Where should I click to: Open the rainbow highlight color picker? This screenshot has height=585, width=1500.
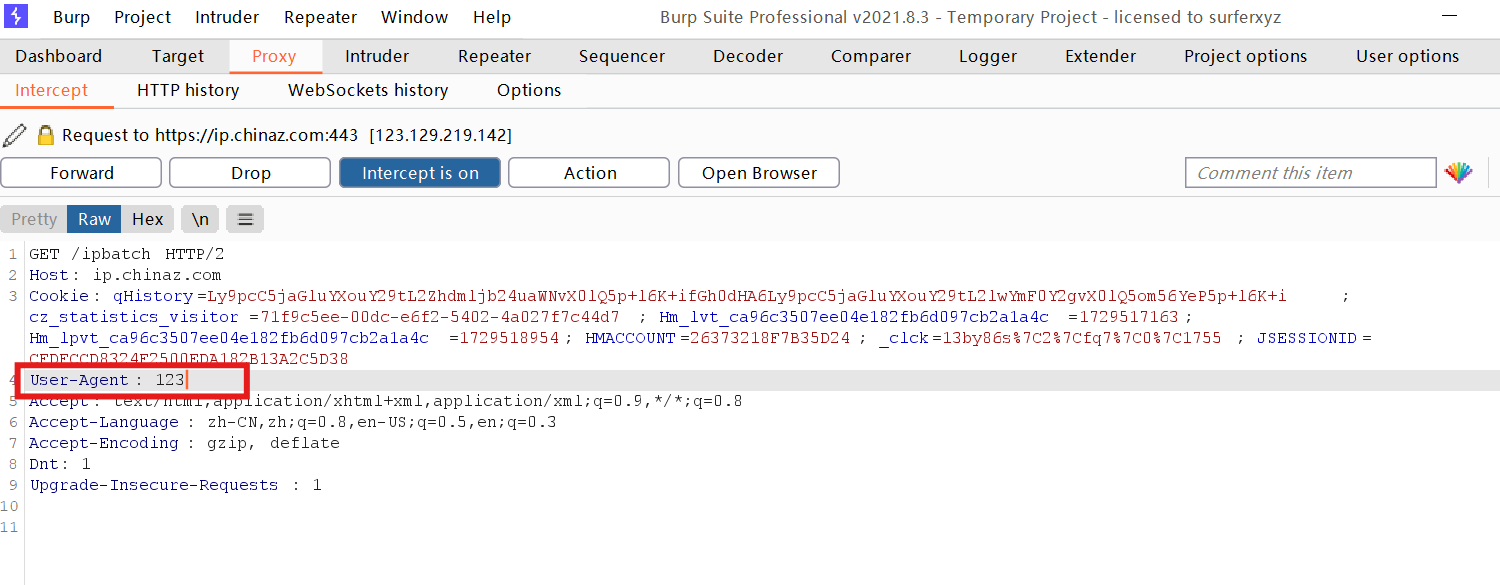pyautogui.click(x=1459, y=173)
